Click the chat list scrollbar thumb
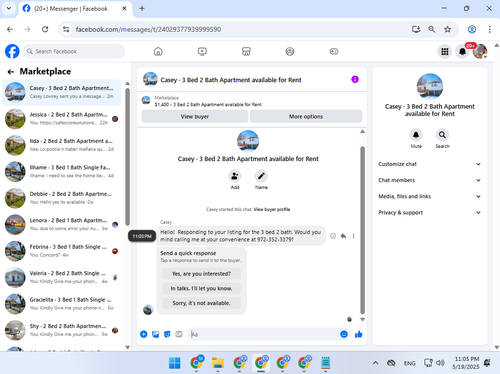The image size is (500, 374). tap(127, 157)
